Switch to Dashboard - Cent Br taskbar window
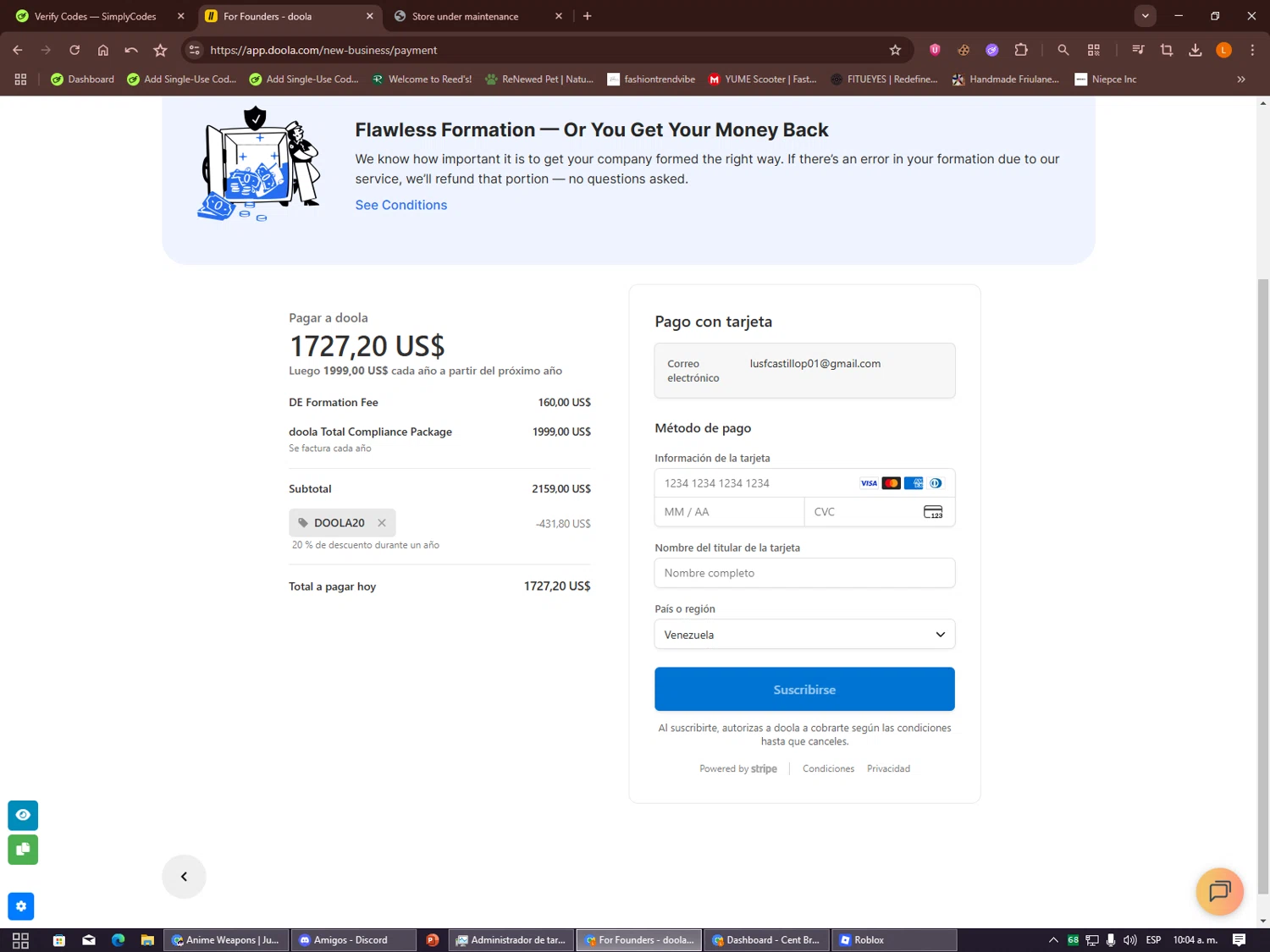This screenshot has height=952, width=1270. 766,940
